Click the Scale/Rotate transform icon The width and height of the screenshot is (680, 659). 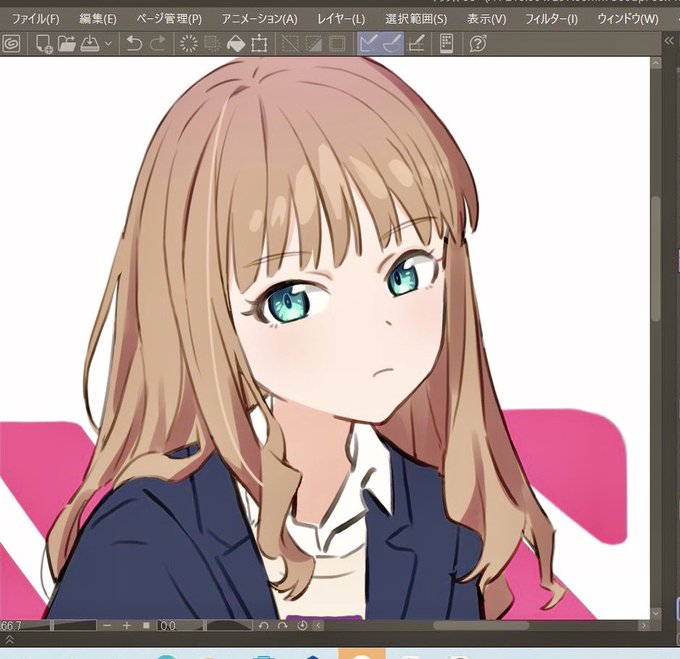(259, 44)
